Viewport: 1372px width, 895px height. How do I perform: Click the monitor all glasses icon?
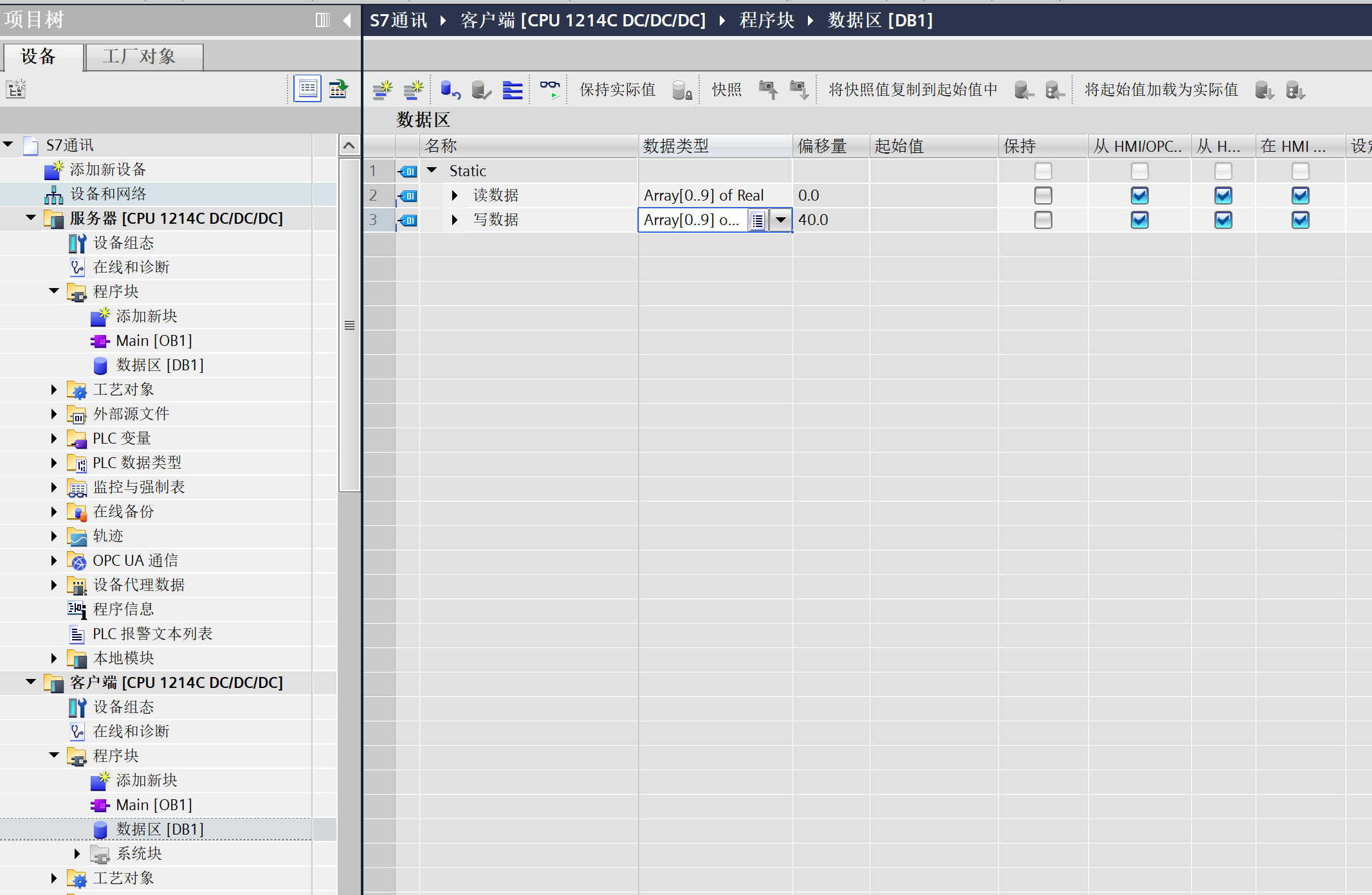pyautogui.click(x=549, y=90)
